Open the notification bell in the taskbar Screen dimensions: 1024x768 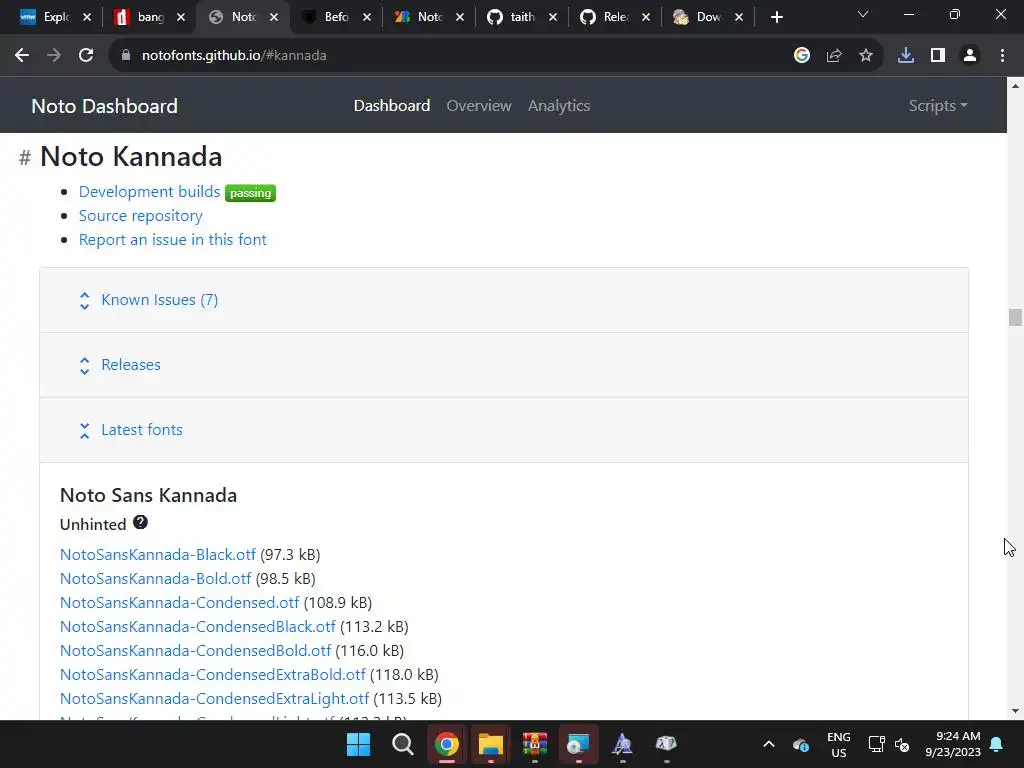pyautogui.click(x=997, y=744)
